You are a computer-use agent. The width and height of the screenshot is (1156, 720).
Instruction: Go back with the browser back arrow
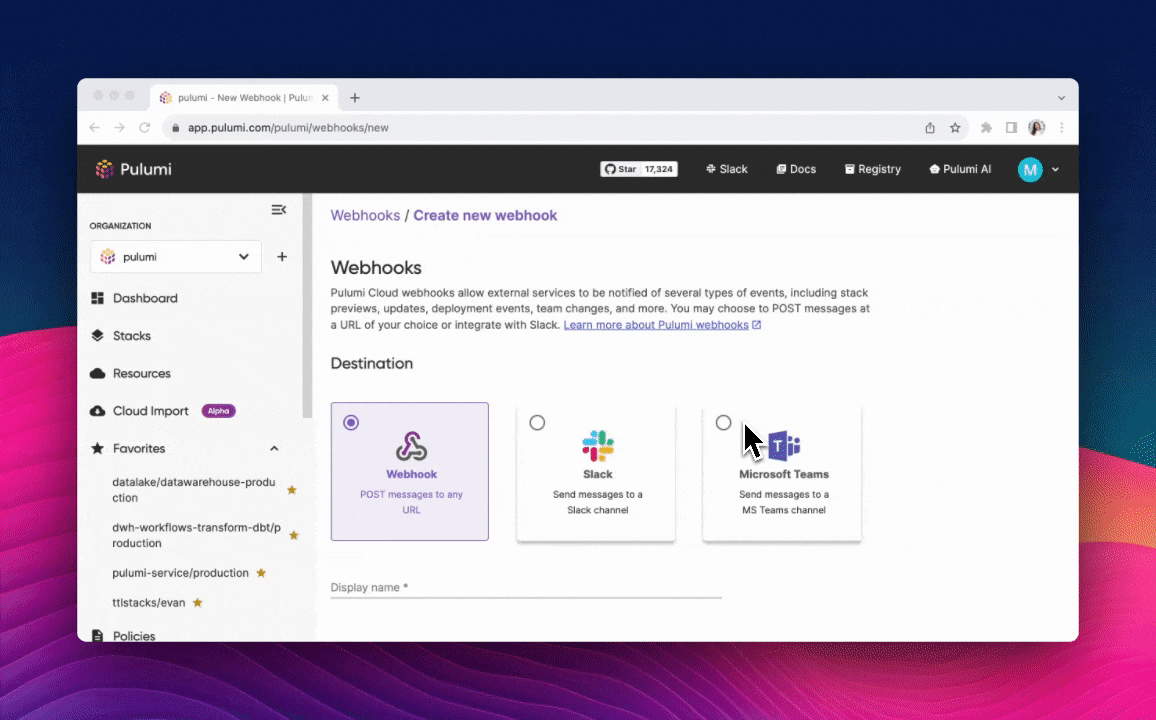coord(94,127)
